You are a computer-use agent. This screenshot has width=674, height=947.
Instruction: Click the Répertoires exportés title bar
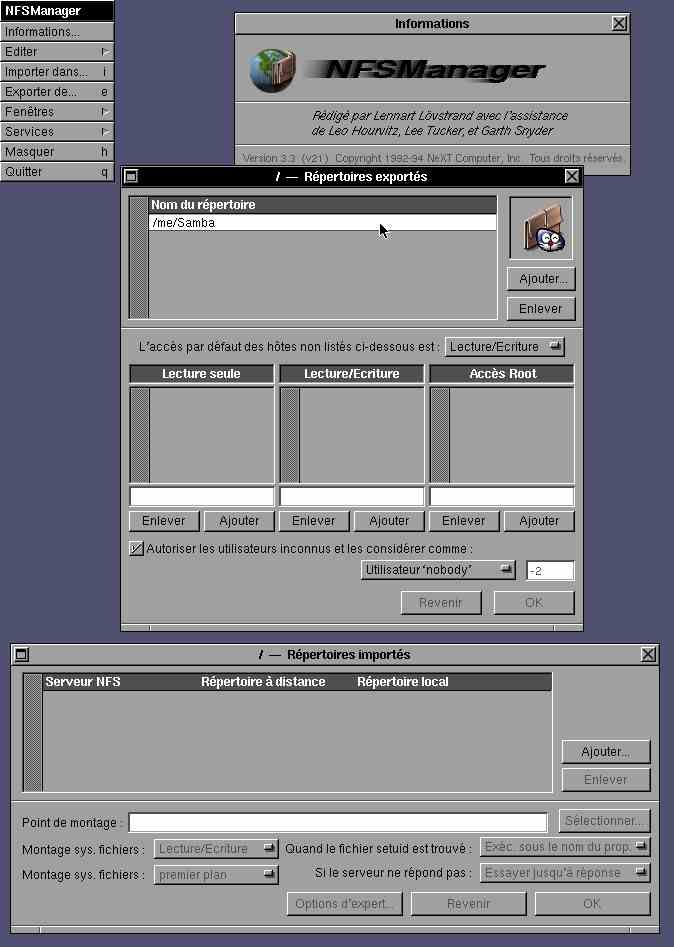coord(351,176)
